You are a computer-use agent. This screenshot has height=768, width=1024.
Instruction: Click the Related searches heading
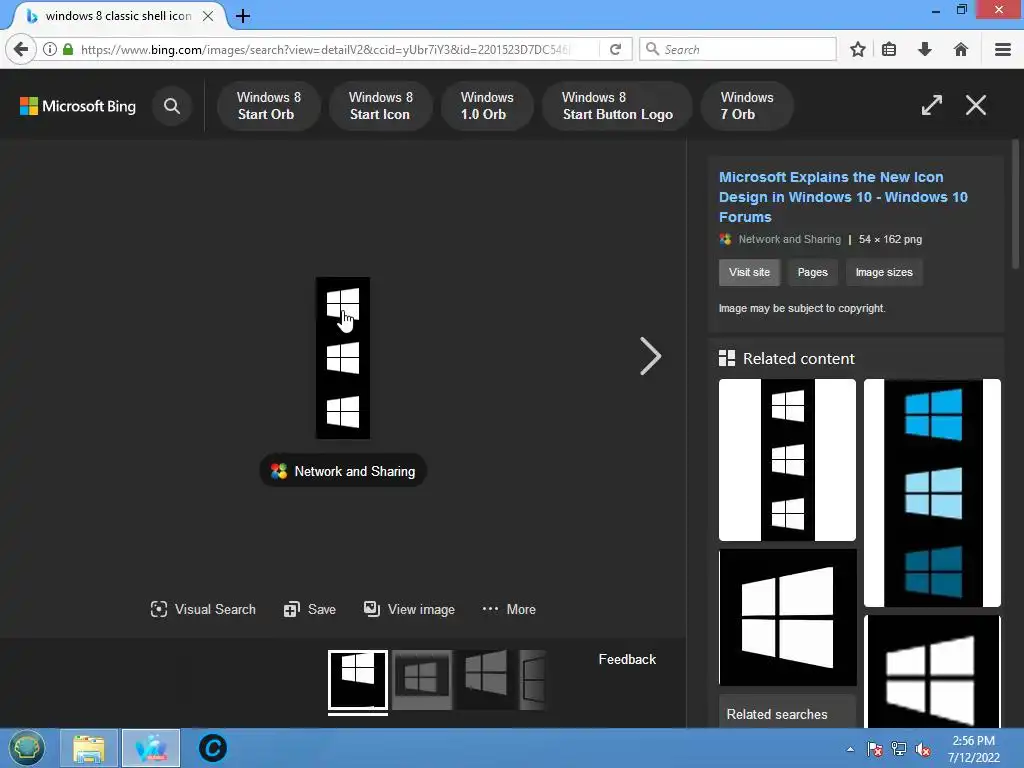pyautogui.click(x=776, y=714)
